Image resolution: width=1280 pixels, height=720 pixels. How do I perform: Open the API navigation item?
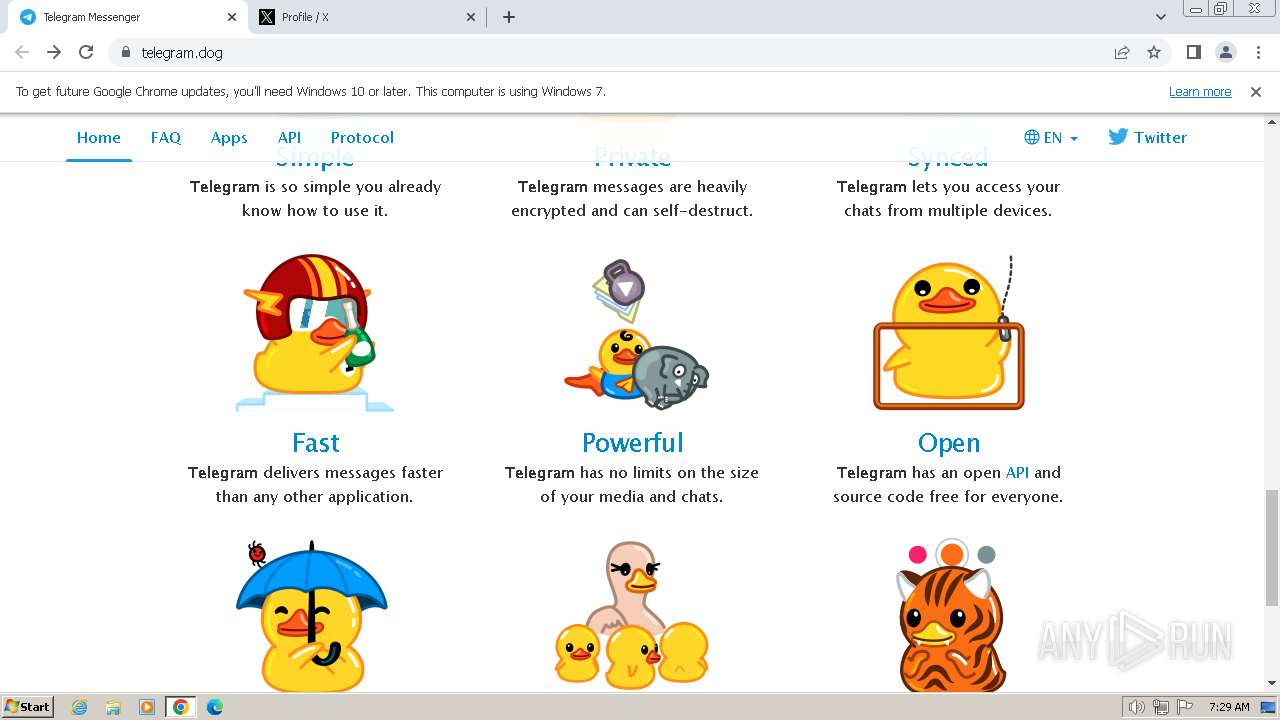point(289,138)
